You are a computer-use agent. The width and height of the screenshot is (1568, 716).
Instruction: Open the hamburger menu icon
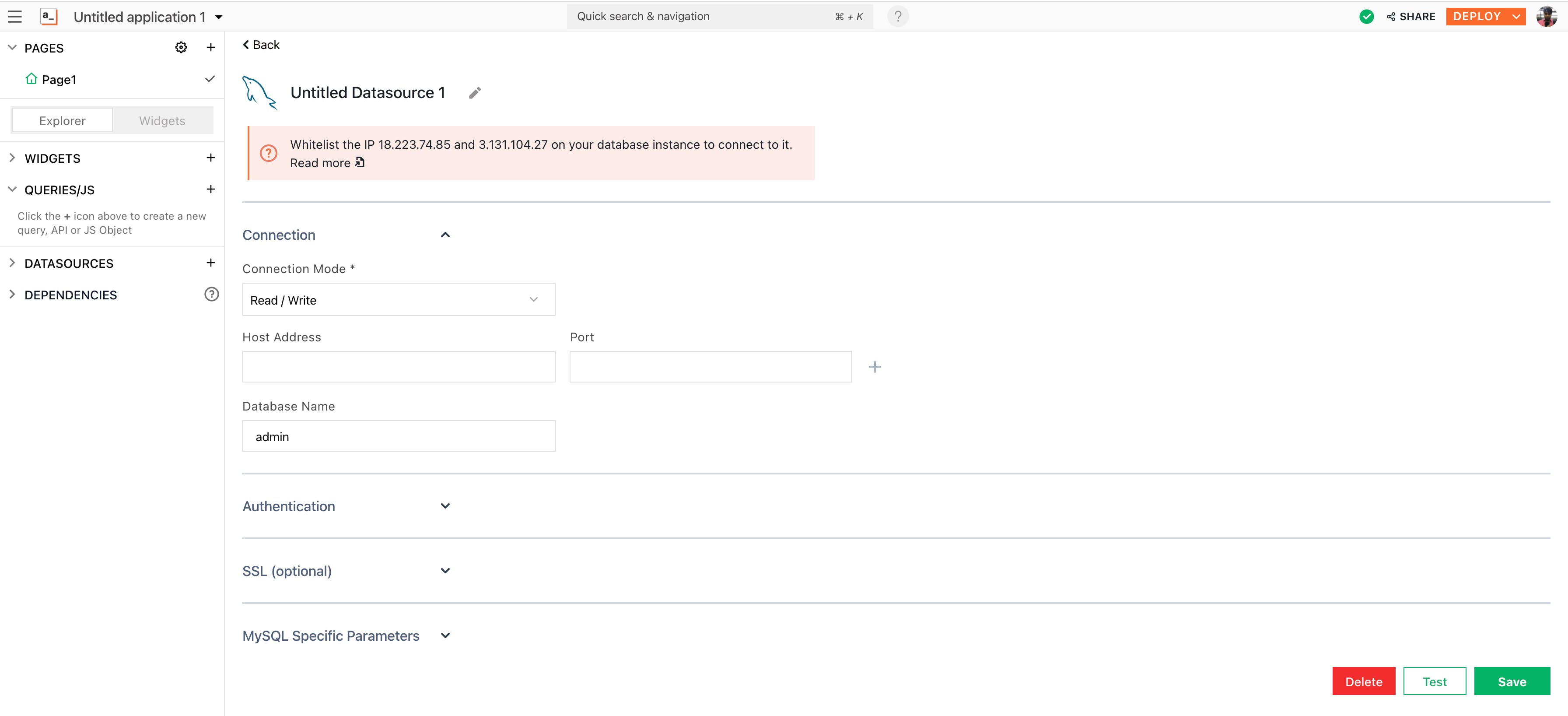(14, 17)
